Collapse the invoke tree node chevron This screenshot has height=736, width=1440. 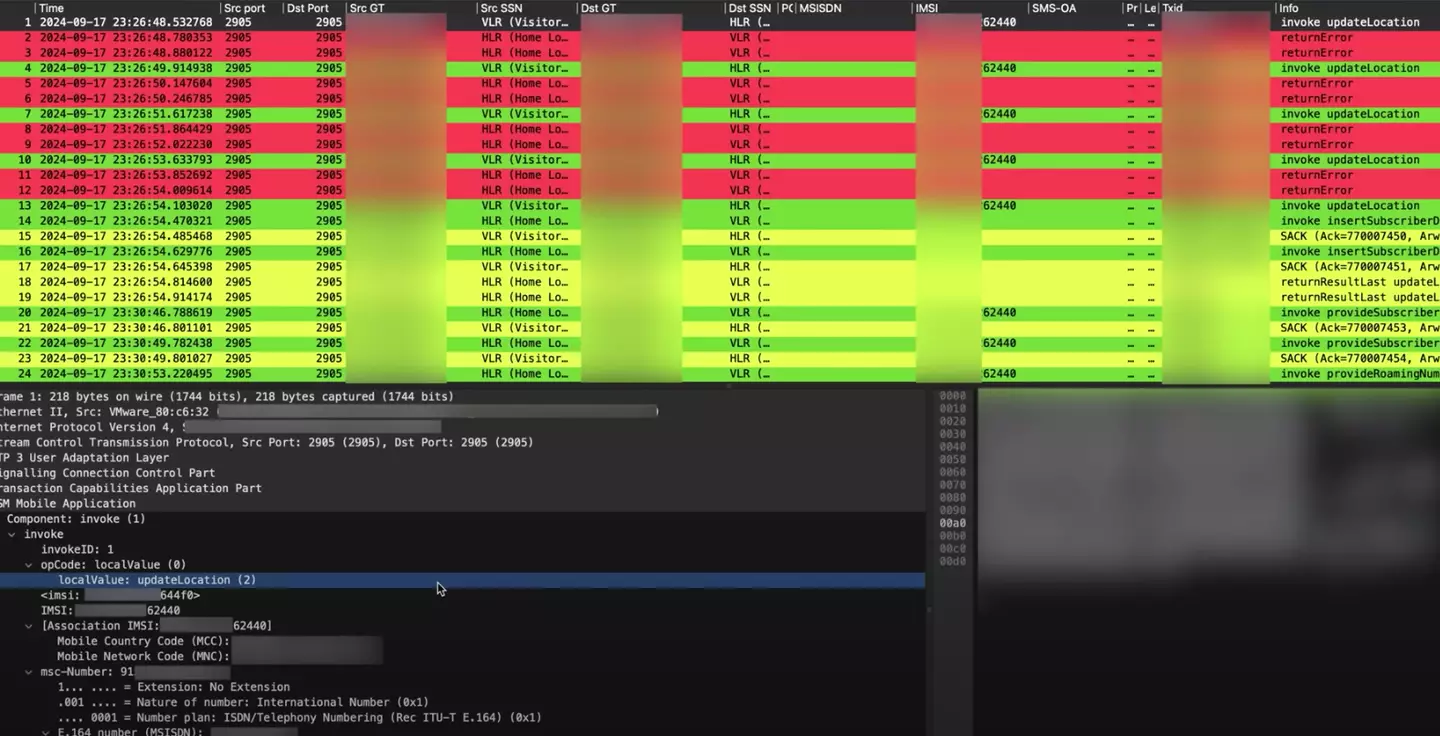[12, 535]
